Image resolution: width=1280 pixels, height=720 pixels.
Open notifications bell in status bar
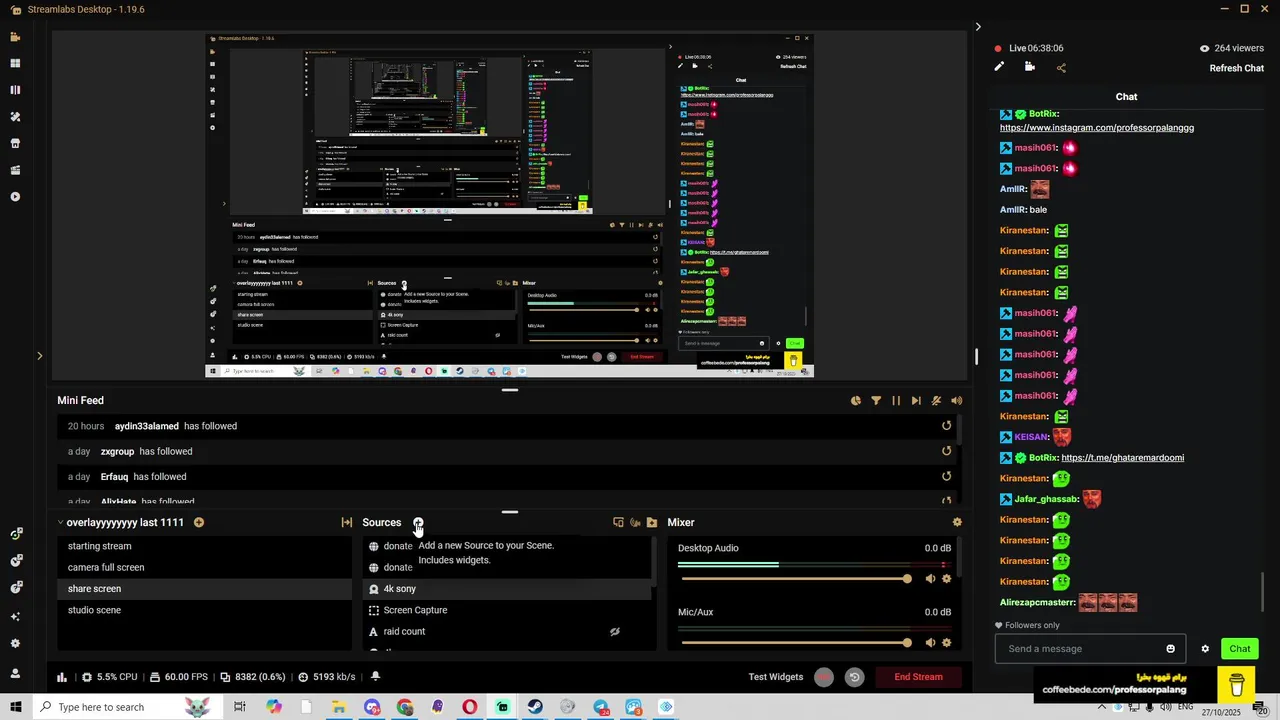375,677
